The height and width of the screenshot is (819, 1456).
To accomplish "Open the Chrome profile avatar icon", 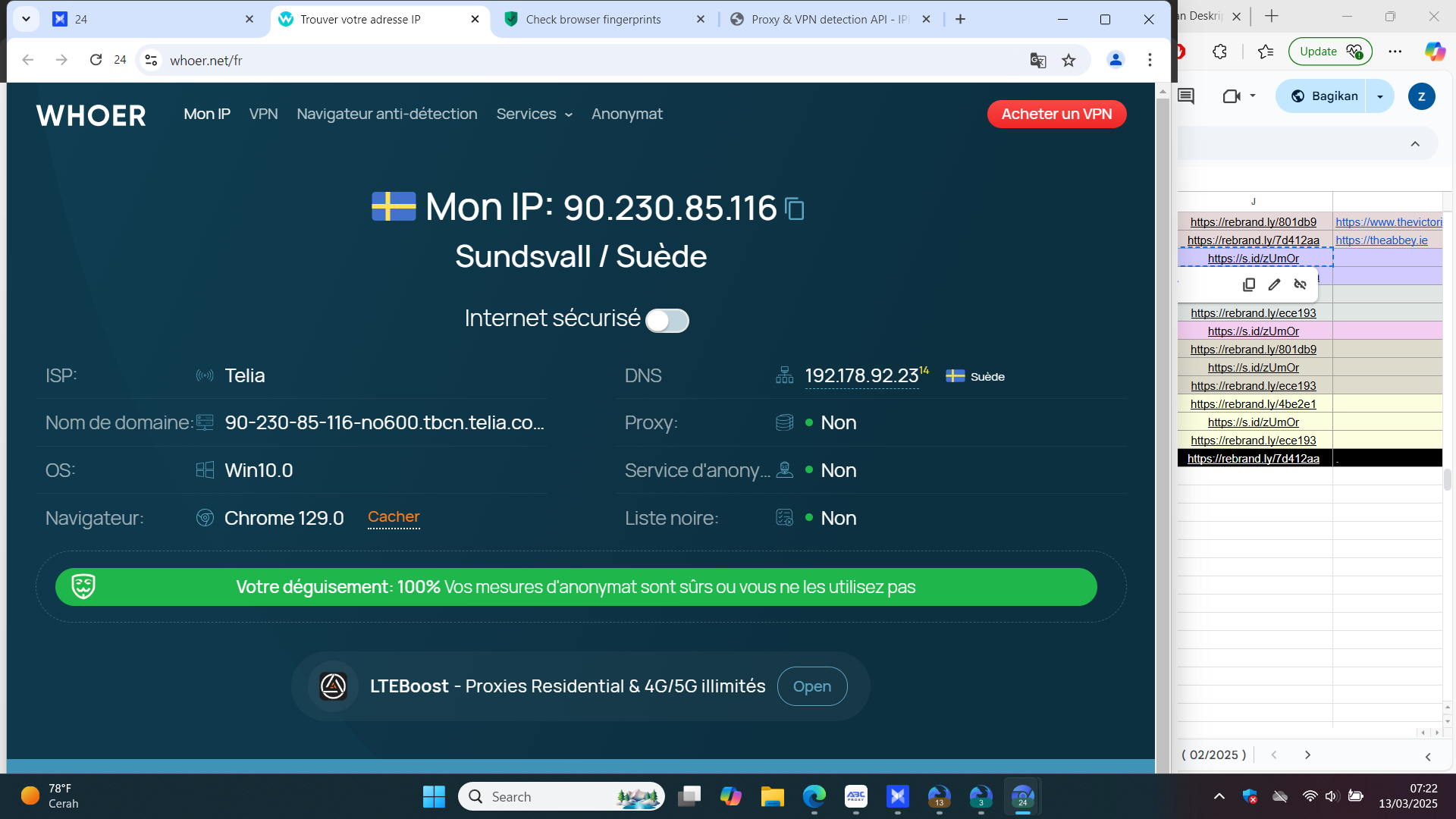I will (x=1115, y=60).
